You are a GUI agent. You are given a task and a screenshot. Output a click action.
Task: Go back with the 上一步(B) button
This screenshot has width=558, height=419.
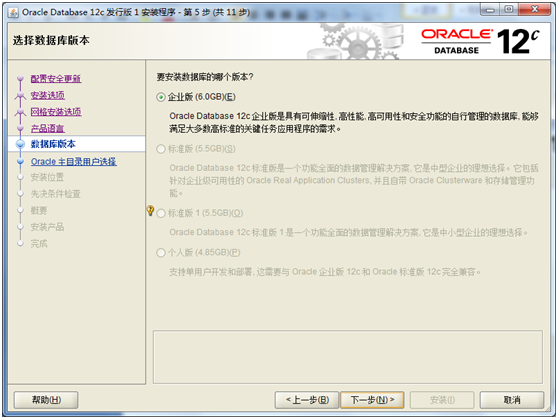click(307, 400)
